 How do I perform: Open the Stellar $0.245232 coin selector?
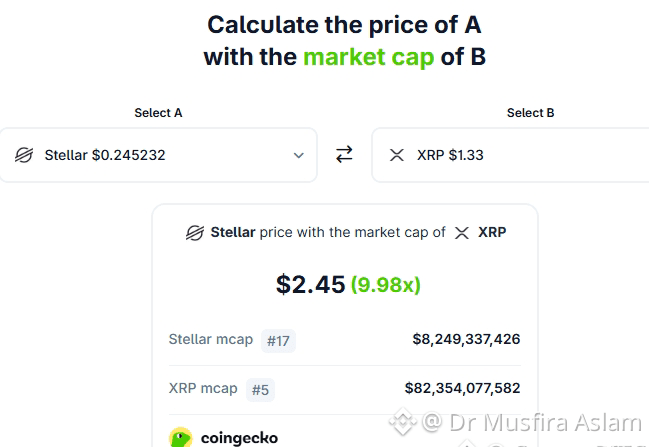coord(159,155)
